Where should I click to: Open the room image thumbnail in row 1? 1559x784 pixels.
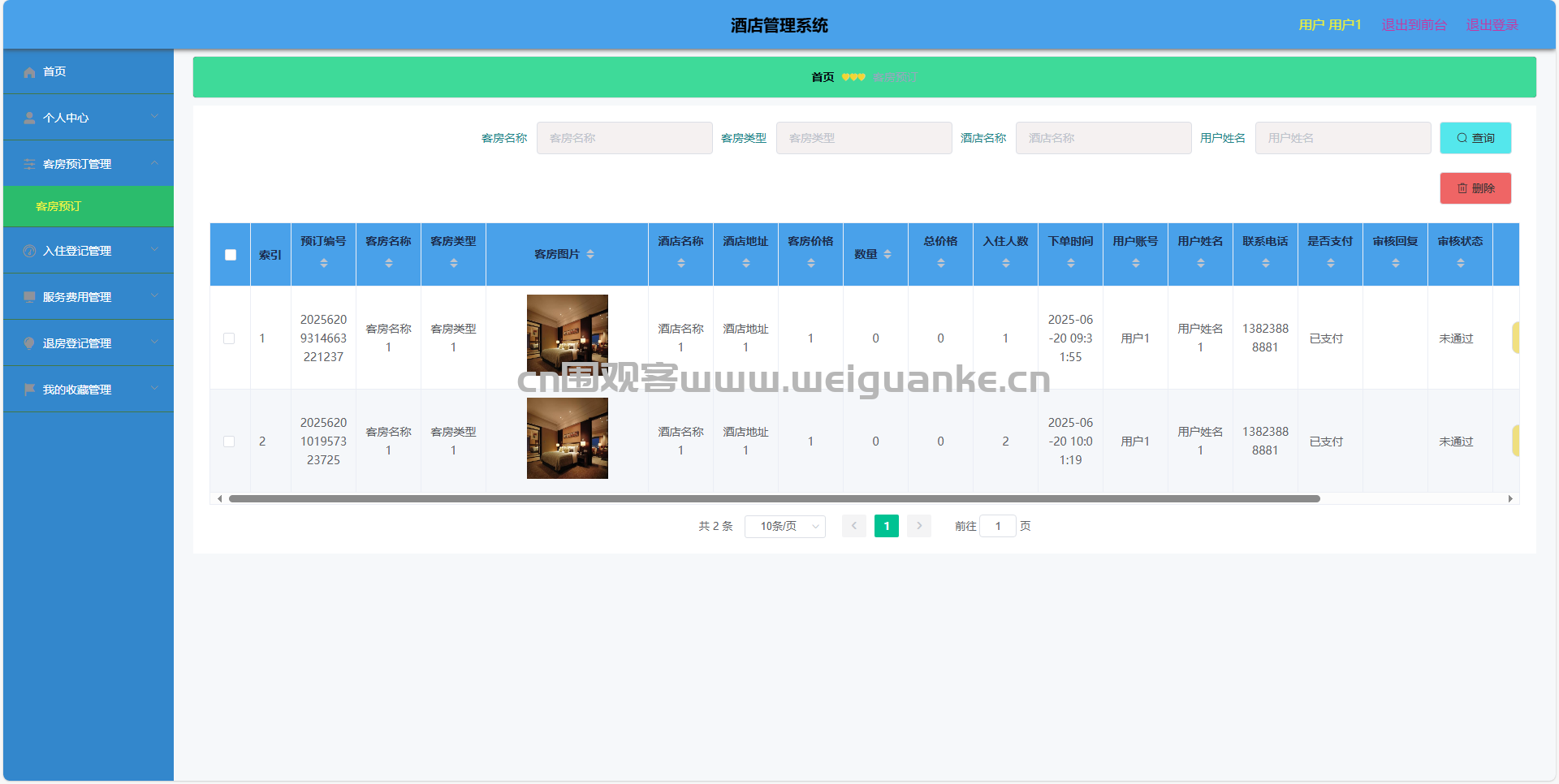click(568, 334)
